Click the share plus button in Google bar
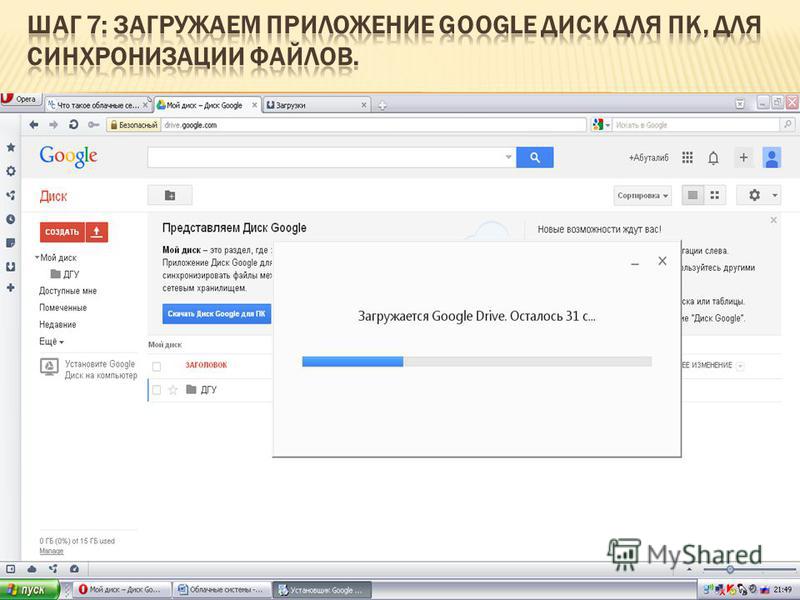 coord(743,158)
